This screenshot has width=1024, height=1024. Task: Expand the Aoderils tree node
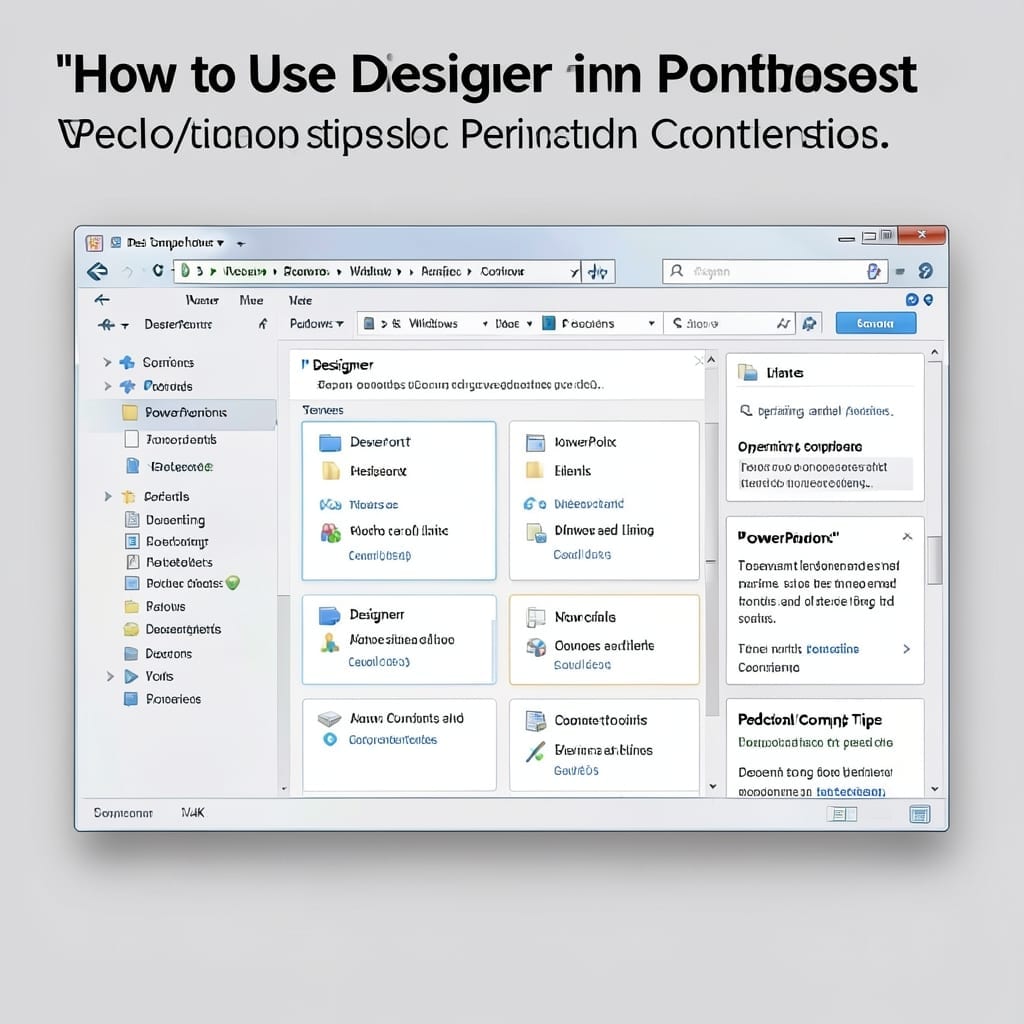click(108, 496)
